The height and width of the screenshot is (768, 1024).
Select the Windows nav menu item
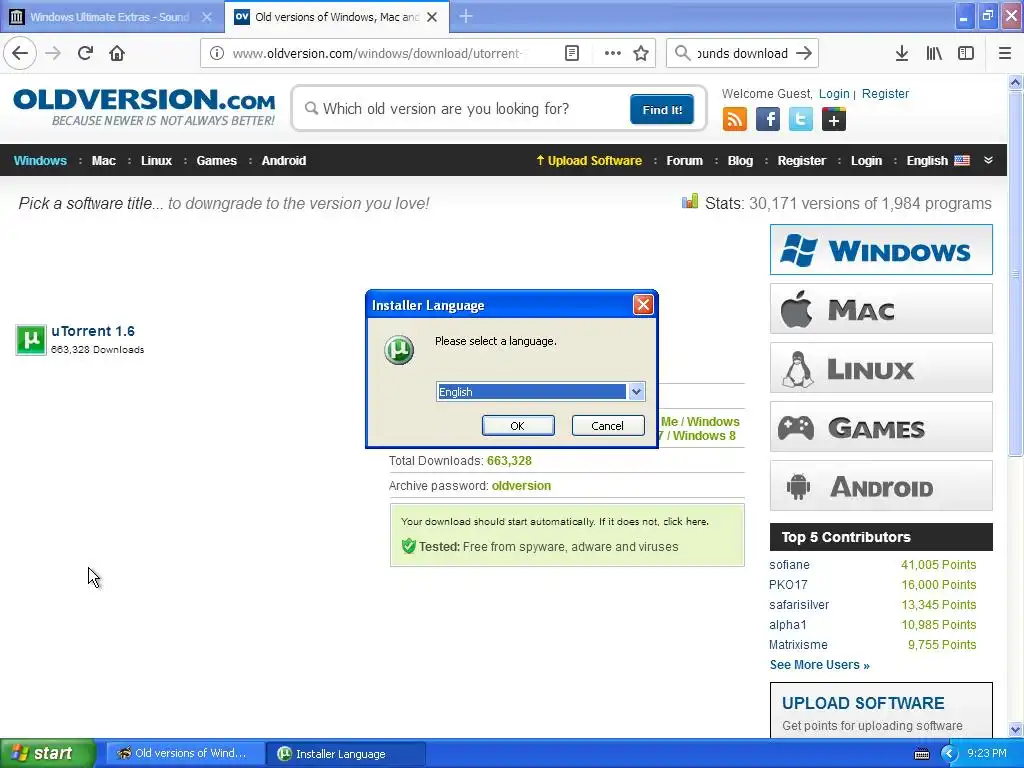coord(40,161)
